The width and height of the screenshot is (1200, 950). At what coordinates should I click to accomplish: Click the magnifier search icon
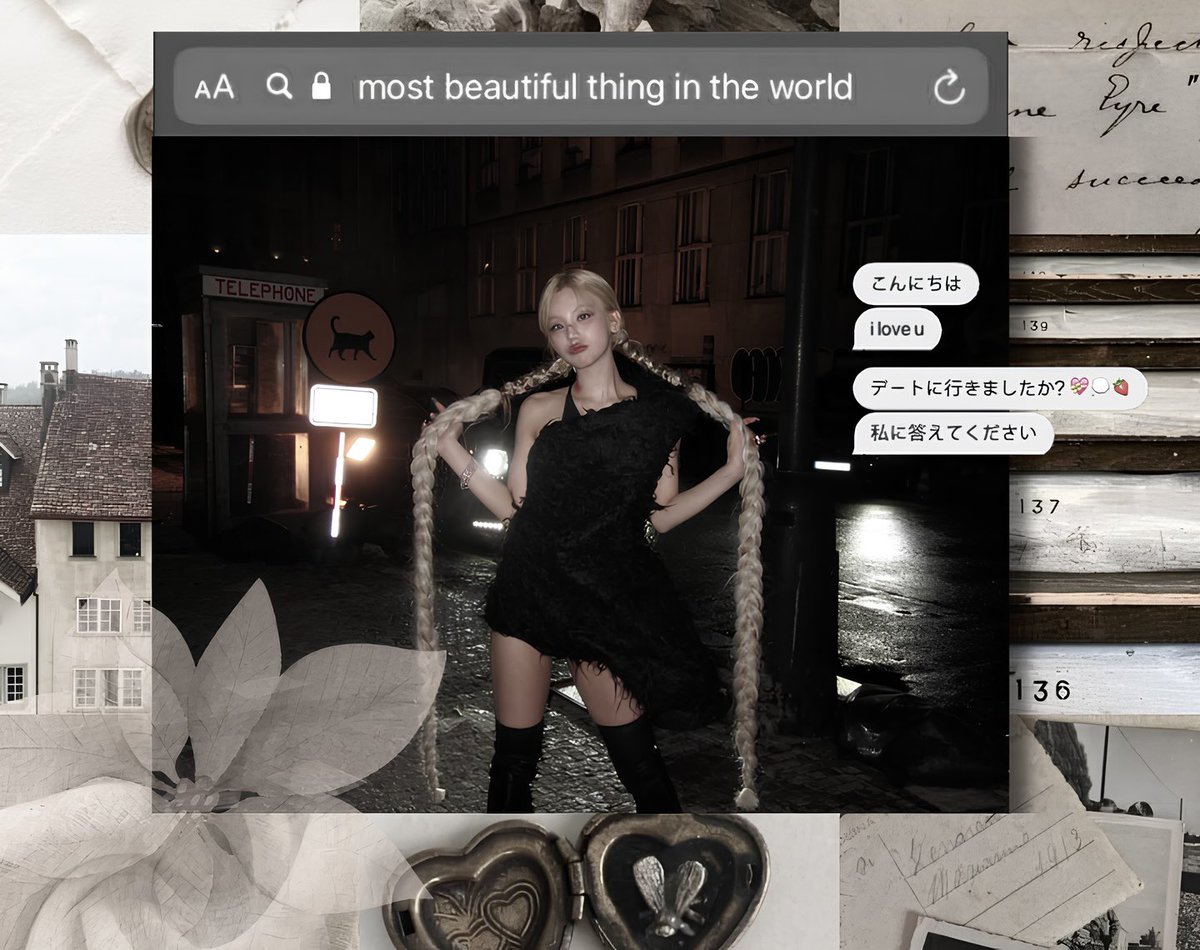(280, 86)
